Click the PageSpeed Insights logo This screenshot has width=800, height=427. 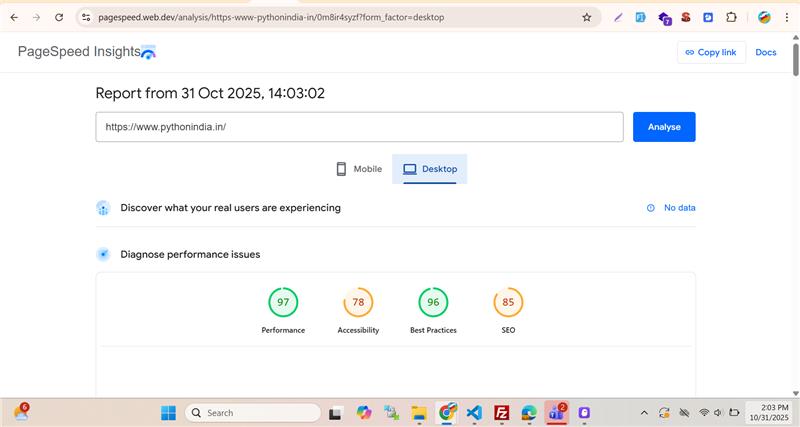pos(87,52)
